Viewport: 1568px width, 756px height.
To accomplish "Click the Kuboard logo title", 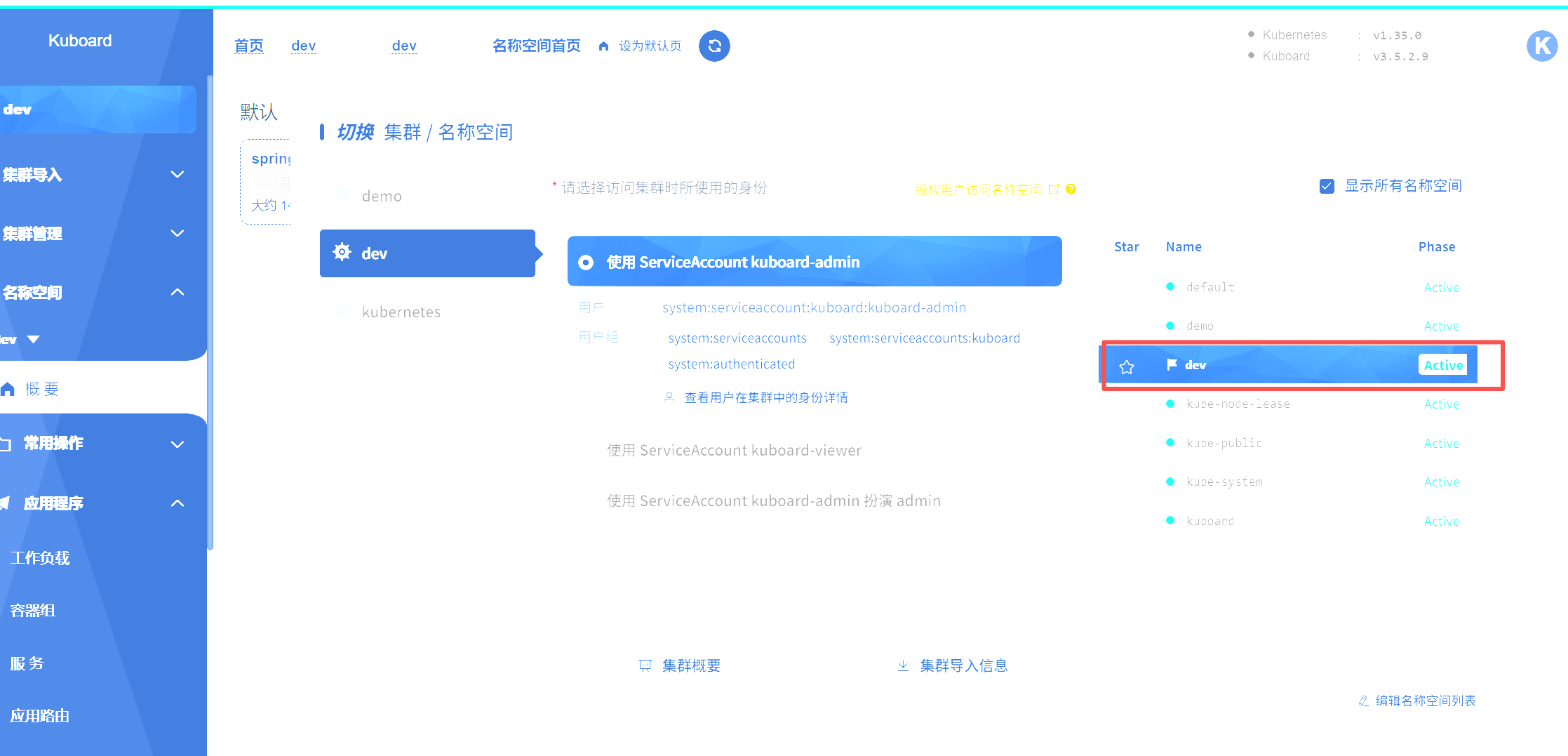I will point(80,41).
